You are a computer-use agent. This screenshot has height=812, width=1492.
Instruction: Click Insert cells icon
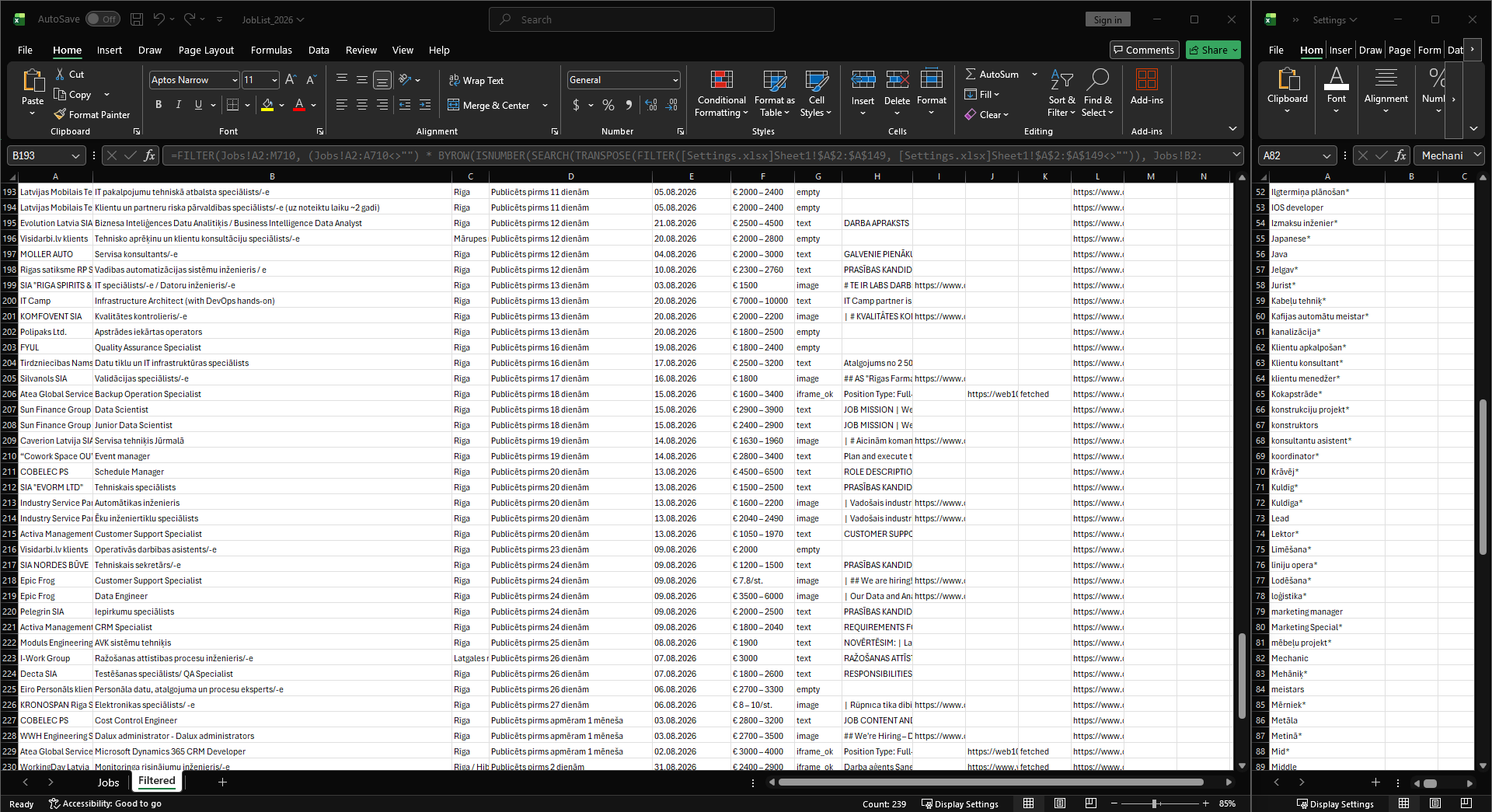pyautogui.click(x=863, y=79)
